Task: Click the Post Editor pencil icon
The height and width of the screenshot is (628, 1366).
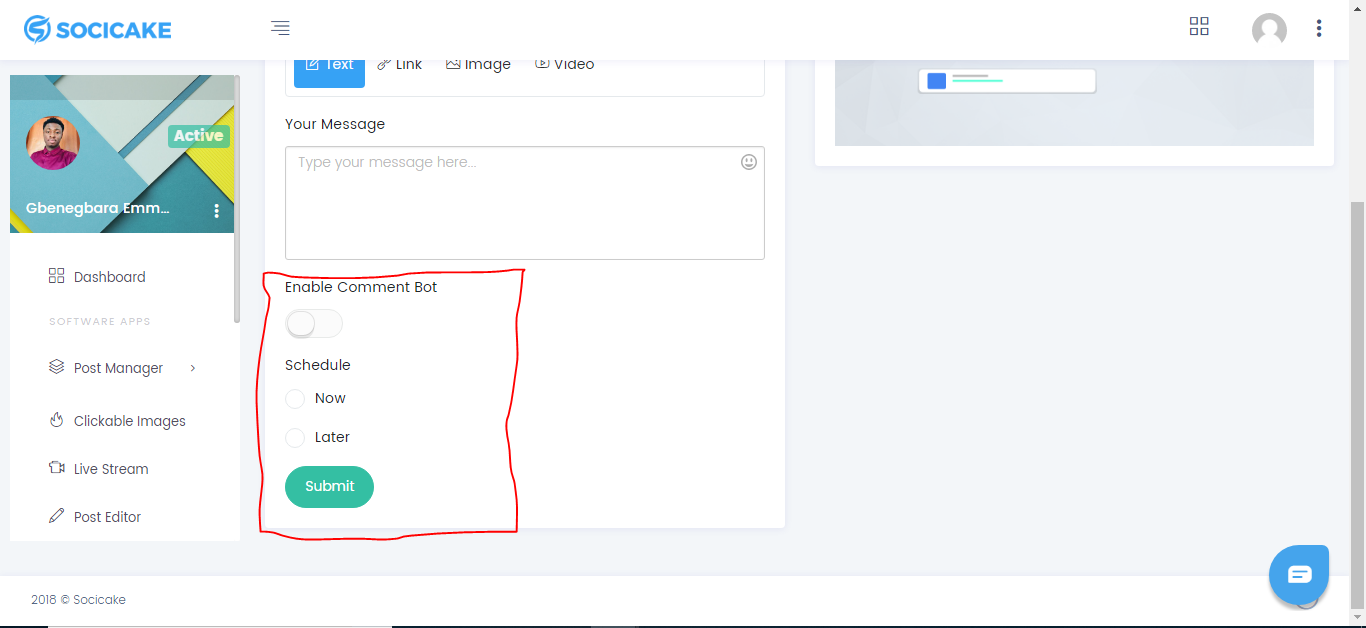Action: [56, 516]
